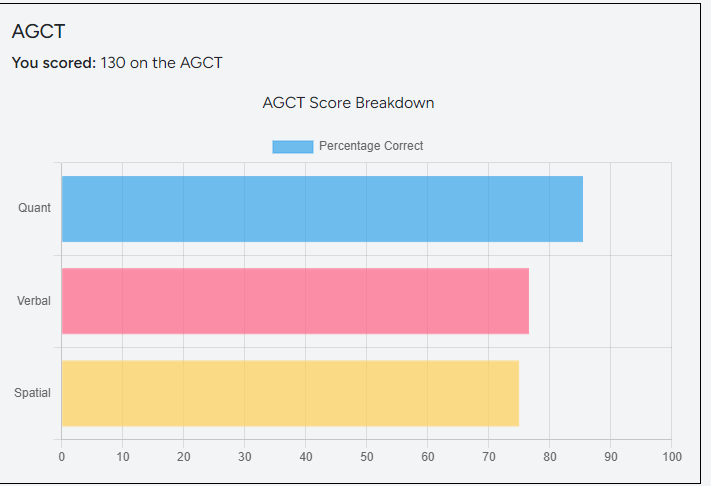This screenshot has height=486, width=711.
Task: Select the pink Verbal bar
Action: click(295, 301)
